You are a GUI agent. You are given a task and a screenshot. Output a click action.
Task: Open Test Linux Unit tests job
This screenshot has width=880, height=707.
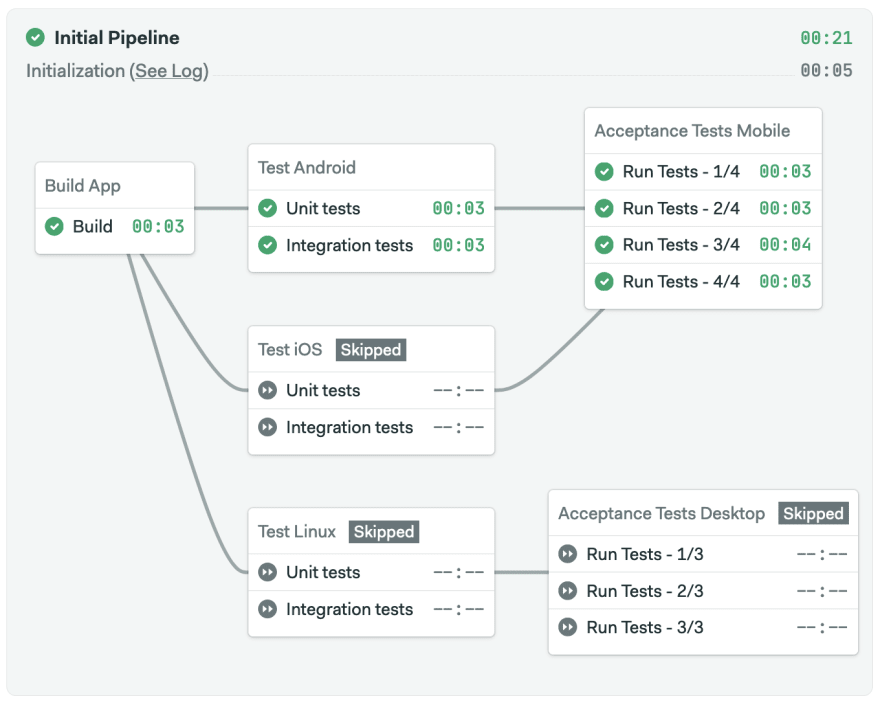(371, 572)
